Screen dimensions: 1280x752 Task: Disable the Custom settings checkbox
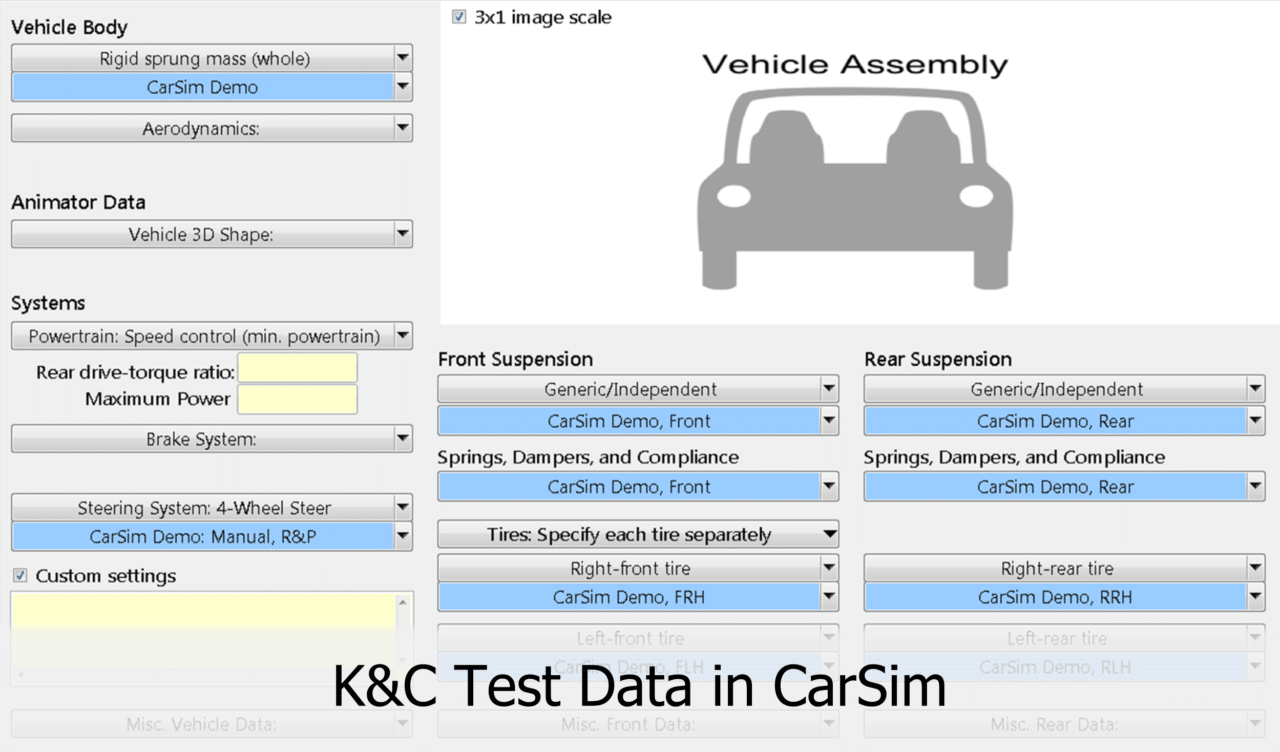[22, 576]
